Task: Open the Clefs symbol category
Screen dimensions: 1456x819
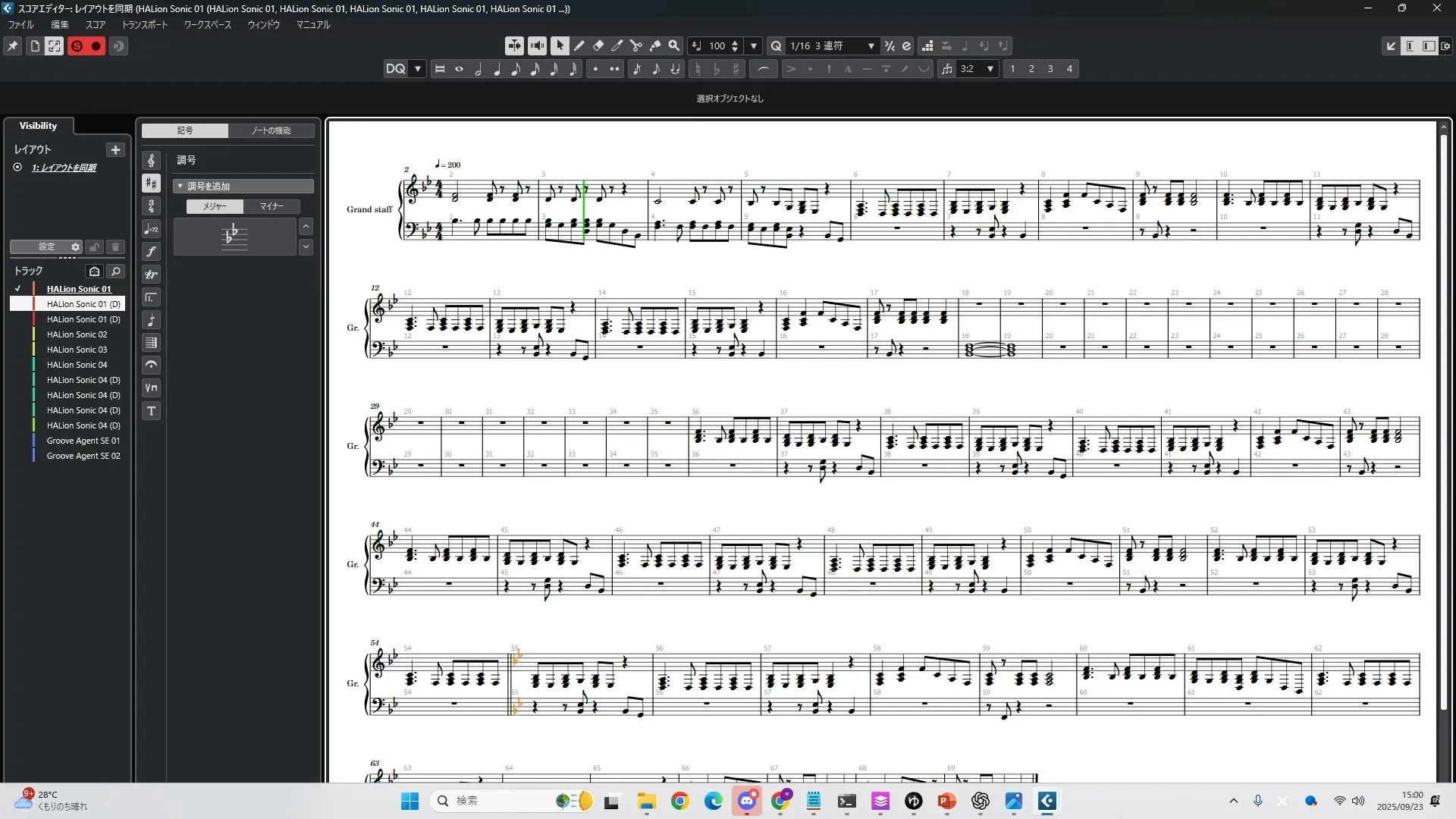Action: [x=152, y=161]
